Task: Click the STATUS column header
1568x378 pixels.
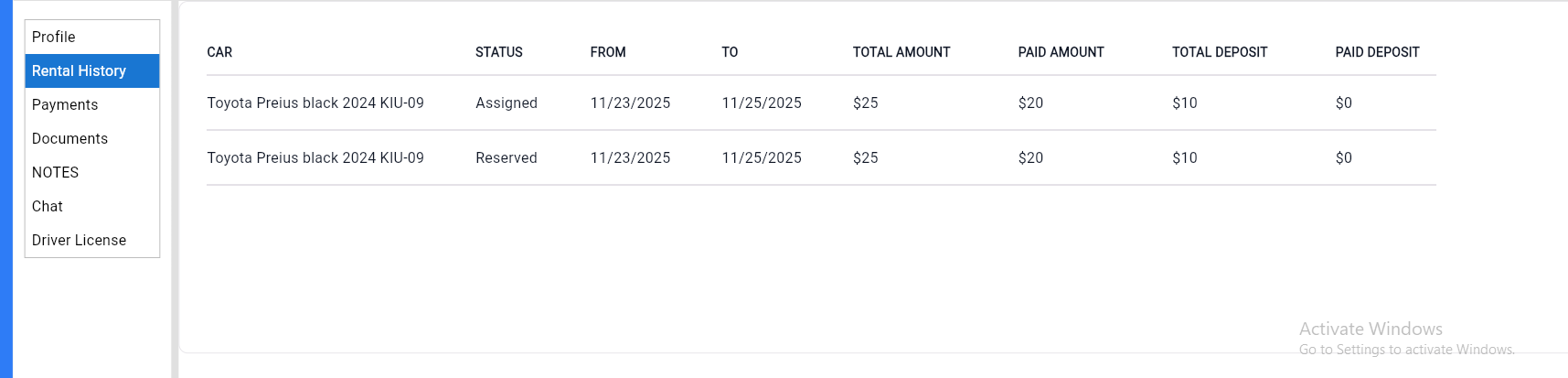Action: click(x=498, y=52)
